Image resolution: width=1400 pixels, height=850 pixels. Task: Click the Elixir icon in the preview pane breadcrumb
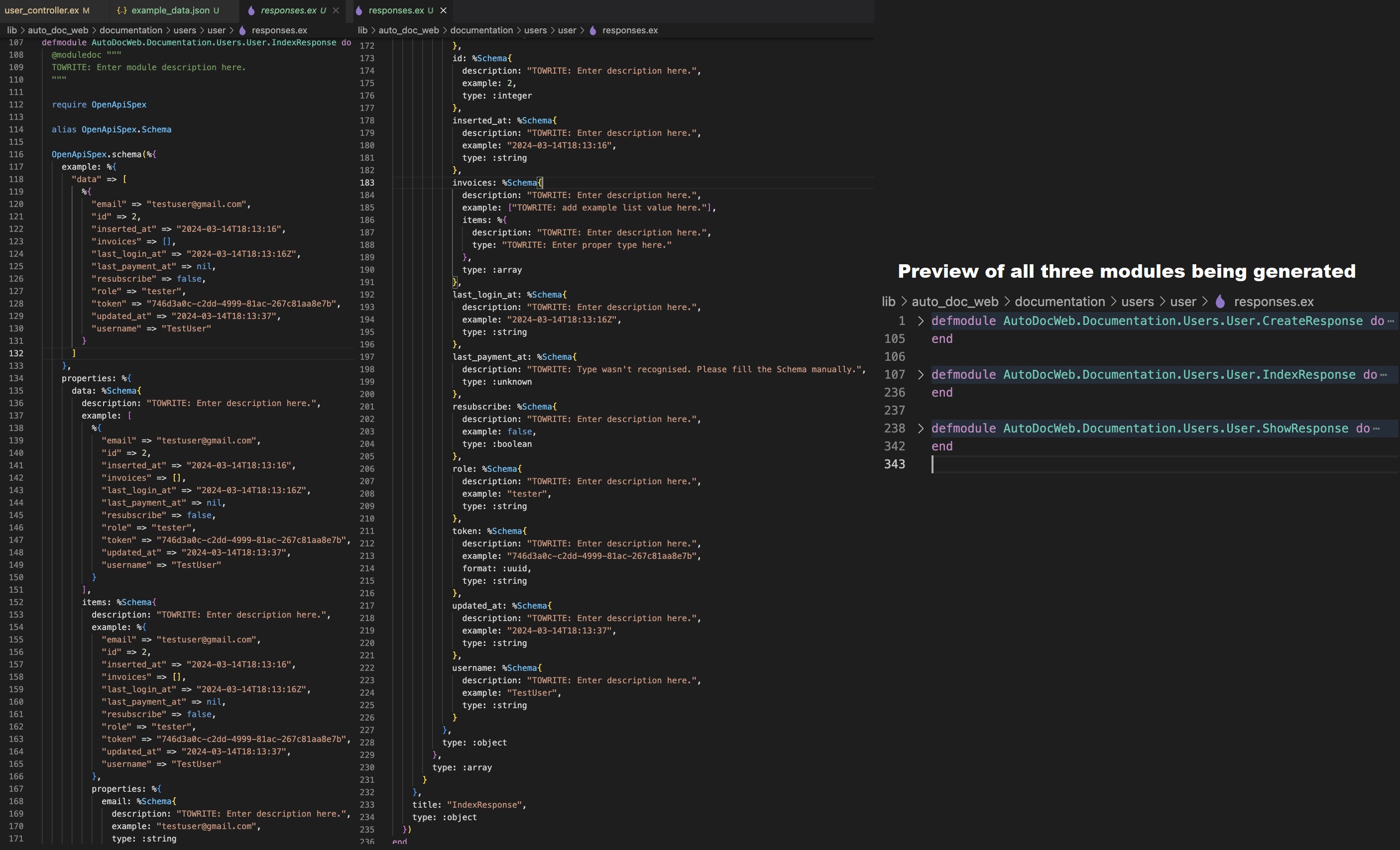pyautogui.click(x=1220, y=302)
